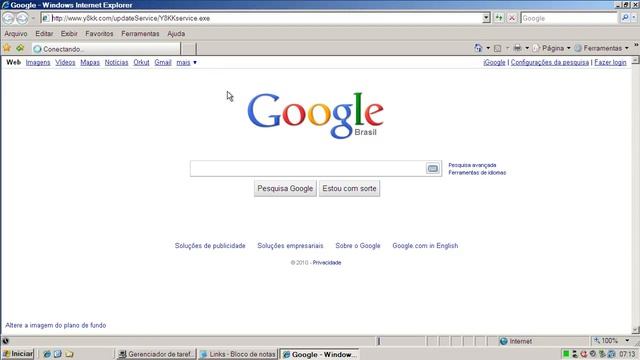
Task: Click the command bar overflow chevron
Action: (x=636, y=45)
